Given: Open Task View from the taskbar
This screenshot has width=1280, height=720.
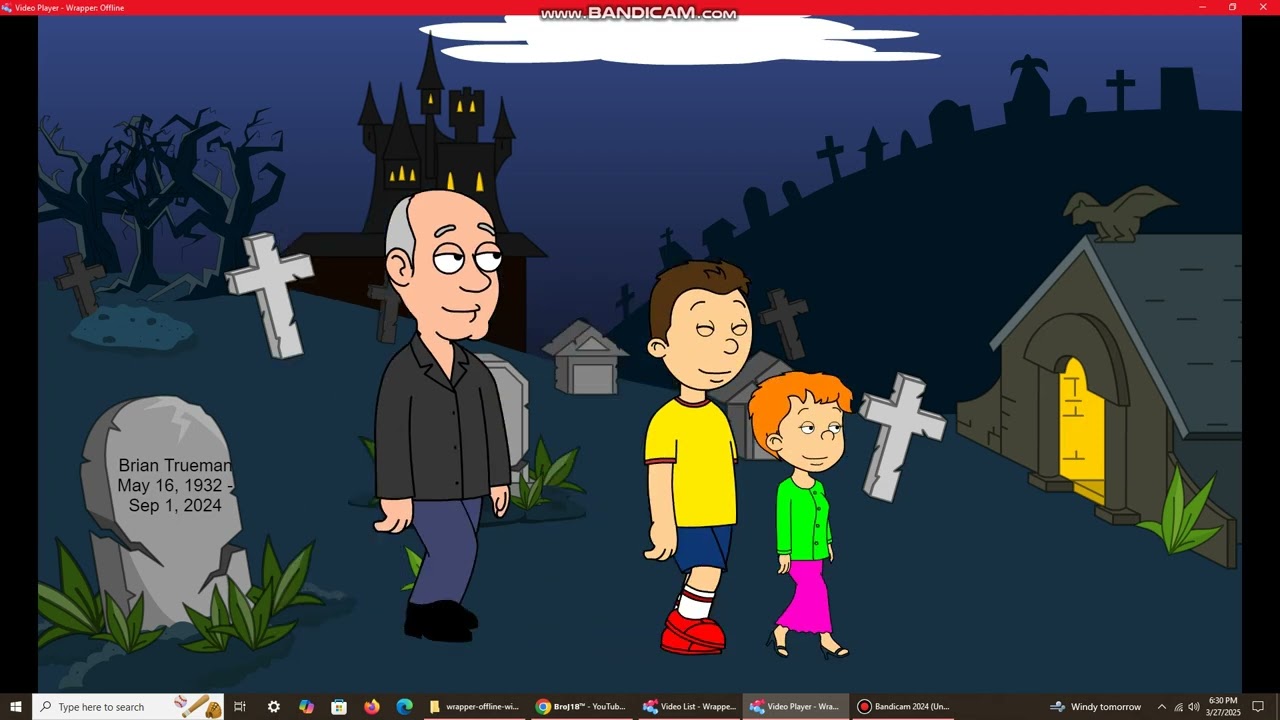Looking at the screenshot, I should point(240,707).
